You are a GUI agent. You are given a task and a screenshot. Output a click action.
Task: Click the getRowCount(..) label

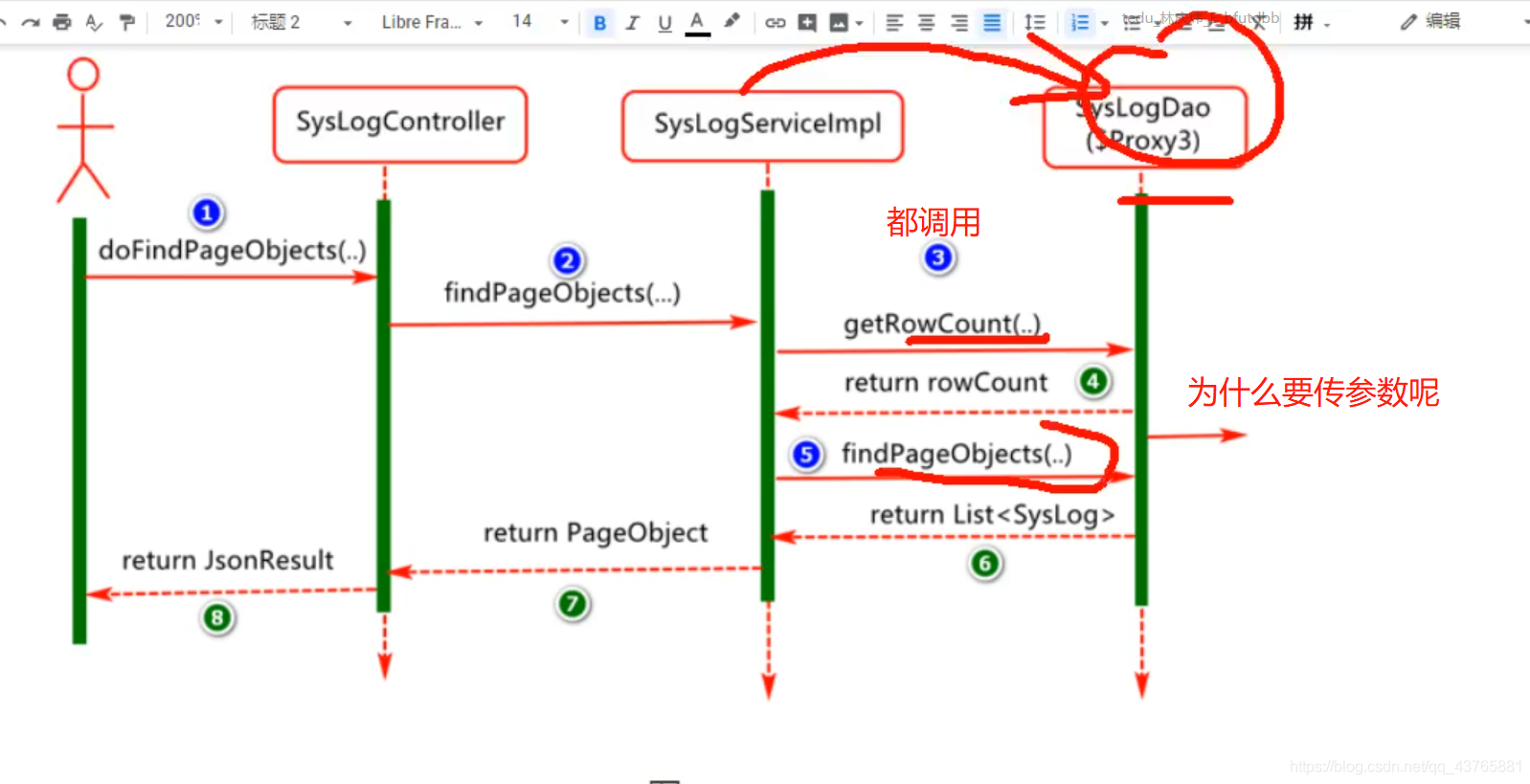point(942,324)
